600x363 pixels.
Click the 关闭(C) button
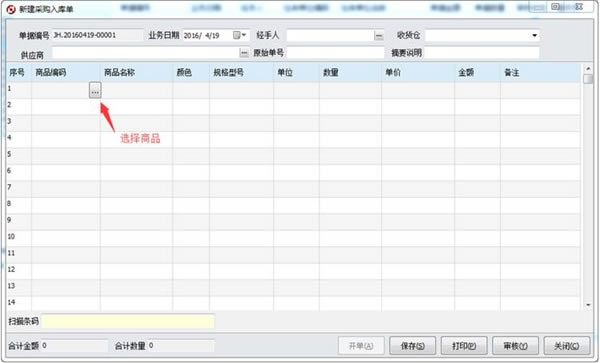pyautogui.click(x=567, y=346)
